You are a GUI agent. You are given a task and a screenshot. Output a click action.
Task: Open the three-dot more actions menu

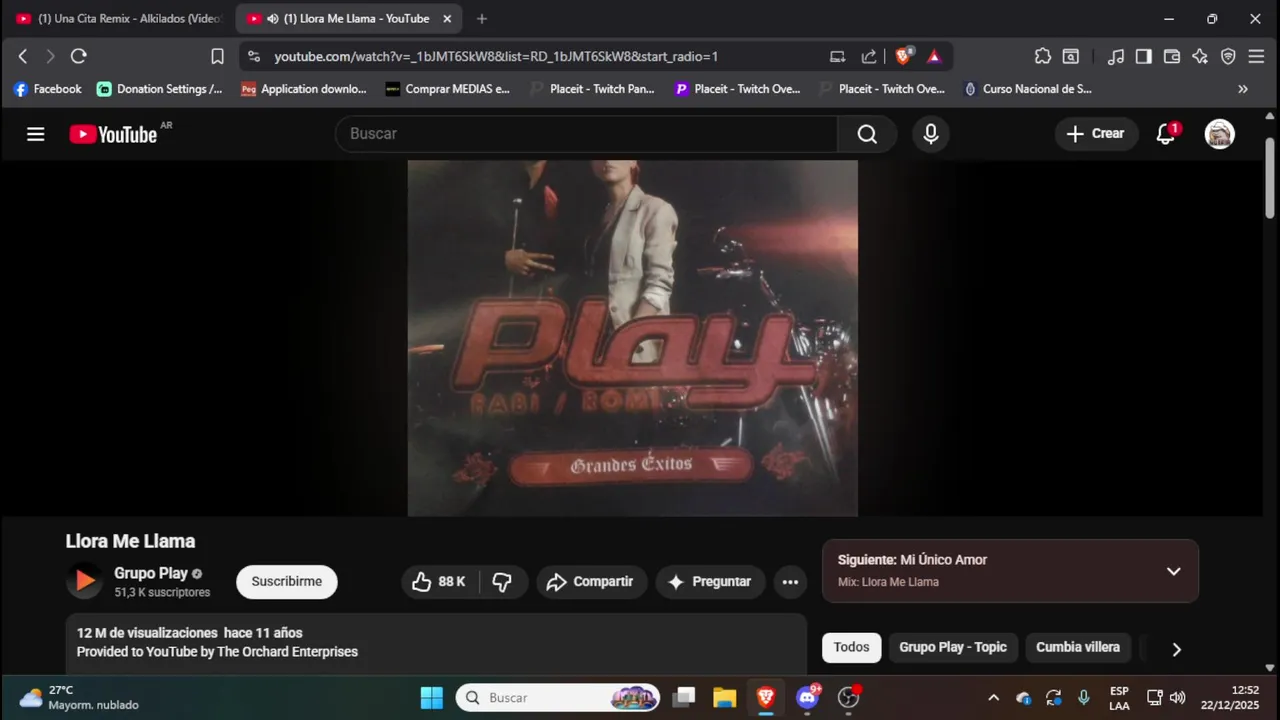790,582
